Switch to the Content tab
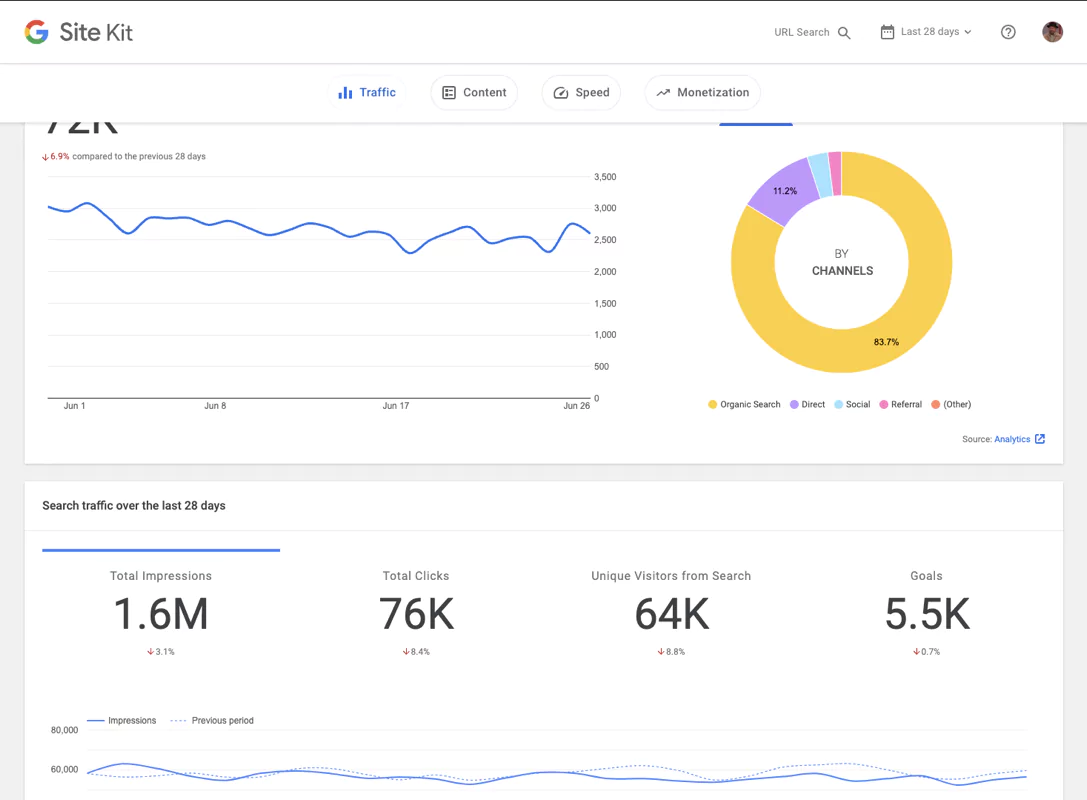Viewport: 1087px width, 800px height. (473, 92)
